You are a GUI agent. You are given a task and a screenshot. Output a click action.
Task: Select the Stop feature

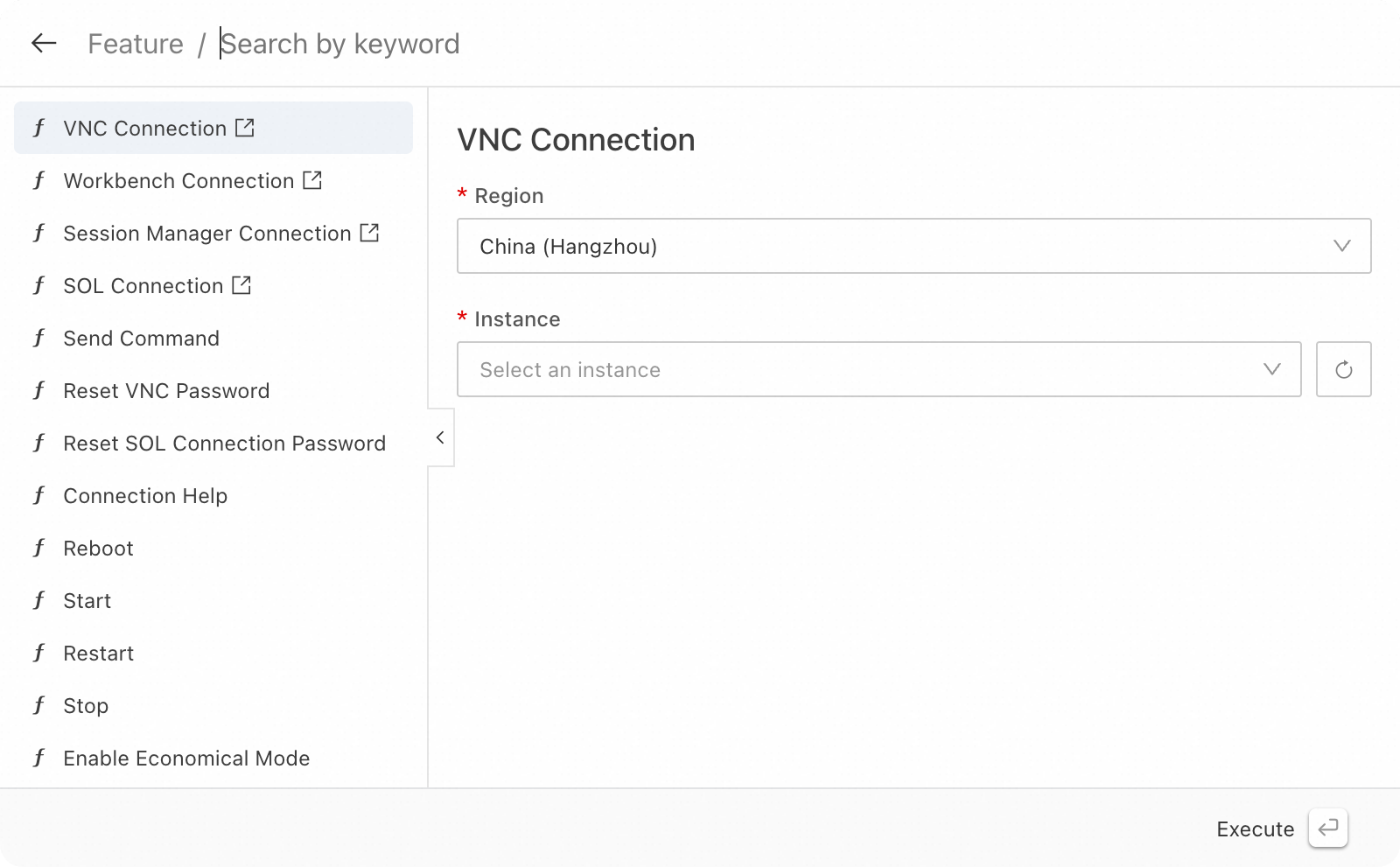point(86,706)
